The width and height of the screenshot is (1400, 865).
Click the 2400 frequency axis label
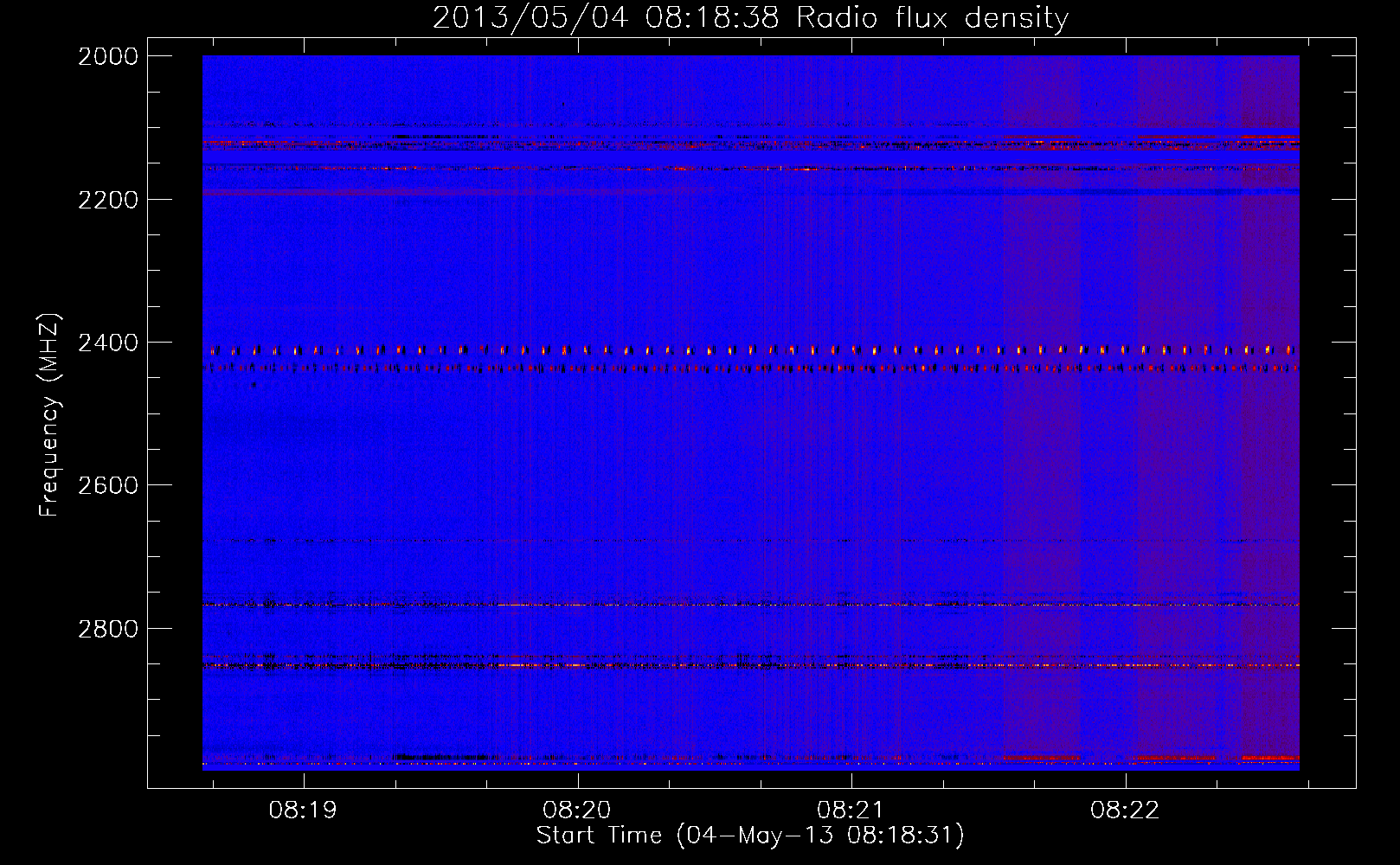click(108, 343)
